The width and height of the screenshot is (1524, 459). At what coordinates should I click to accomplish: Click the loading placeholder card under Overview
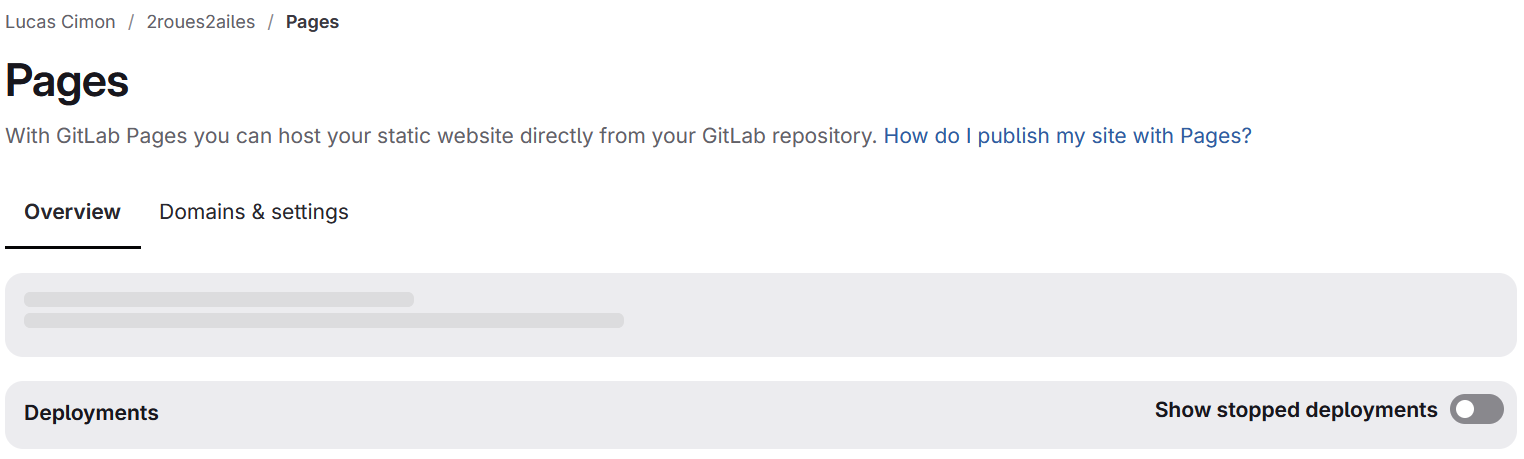coord(761,315)
